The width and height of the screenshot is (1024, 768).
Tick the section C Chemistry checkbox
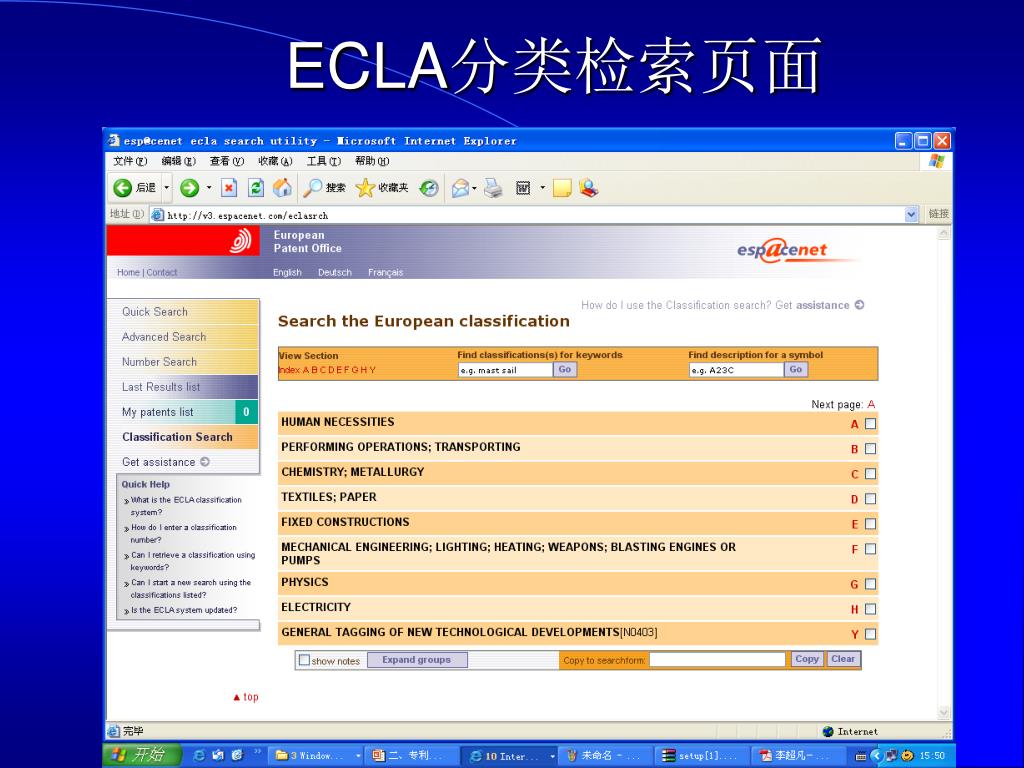[x=871, y=474]
